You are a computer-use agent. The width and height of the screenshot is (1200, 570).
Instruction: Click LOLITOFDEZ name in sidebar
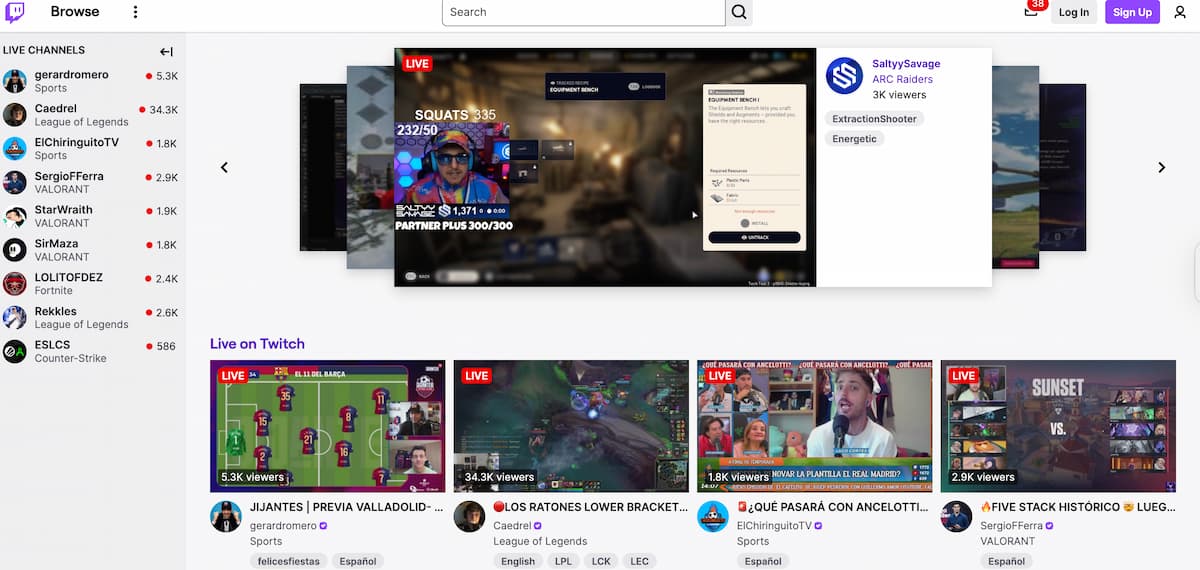click(69, 277)
